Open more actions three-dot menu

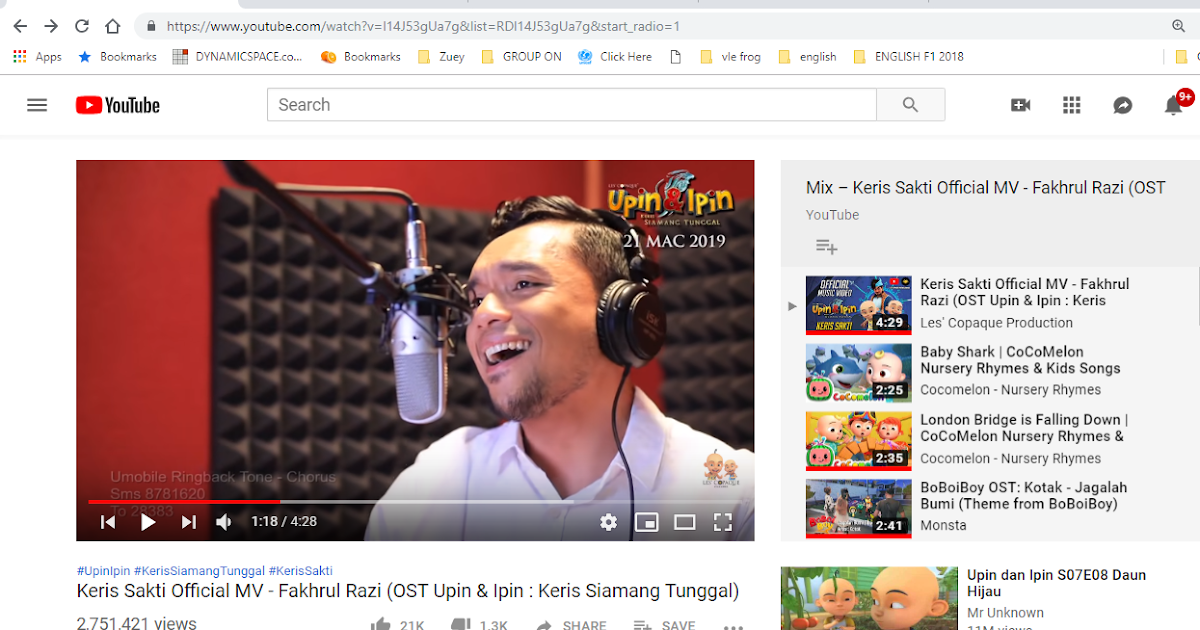[733, 626]
